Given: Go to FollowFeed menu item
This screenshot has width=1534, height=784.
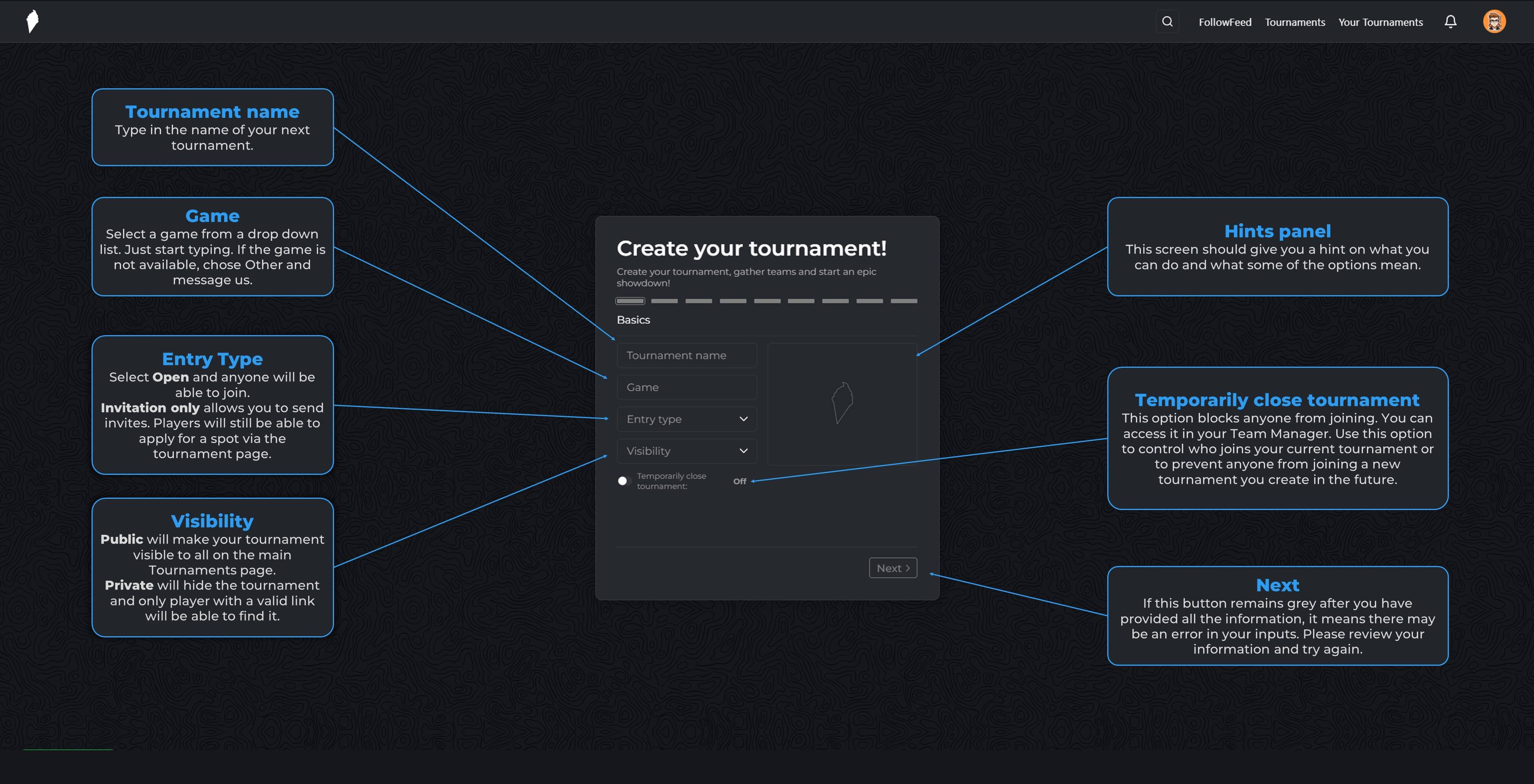Looking at the screenshot, I should 1224,22.
